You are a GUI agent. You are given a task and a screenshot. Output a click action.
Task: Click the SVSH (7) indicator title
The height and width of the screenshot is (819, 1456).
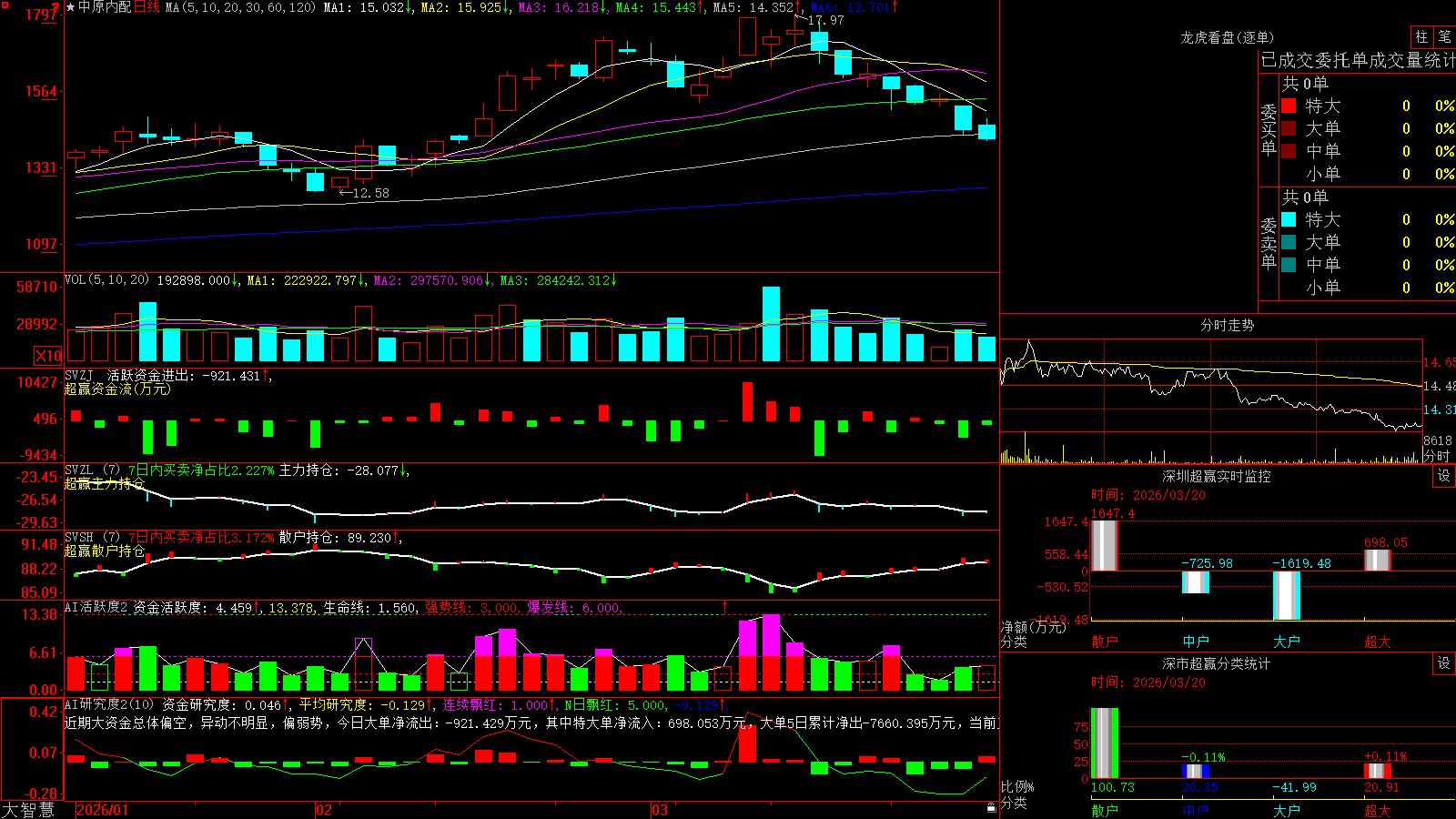point(92,537)
